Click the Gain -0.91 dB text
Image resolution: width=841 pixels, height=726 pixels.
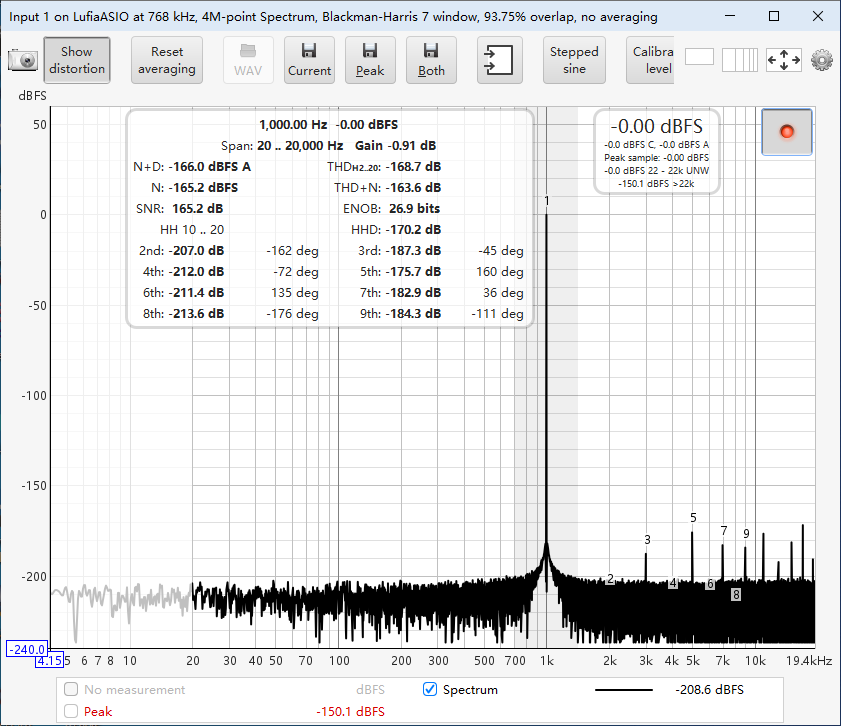click(x=395, y=146)
